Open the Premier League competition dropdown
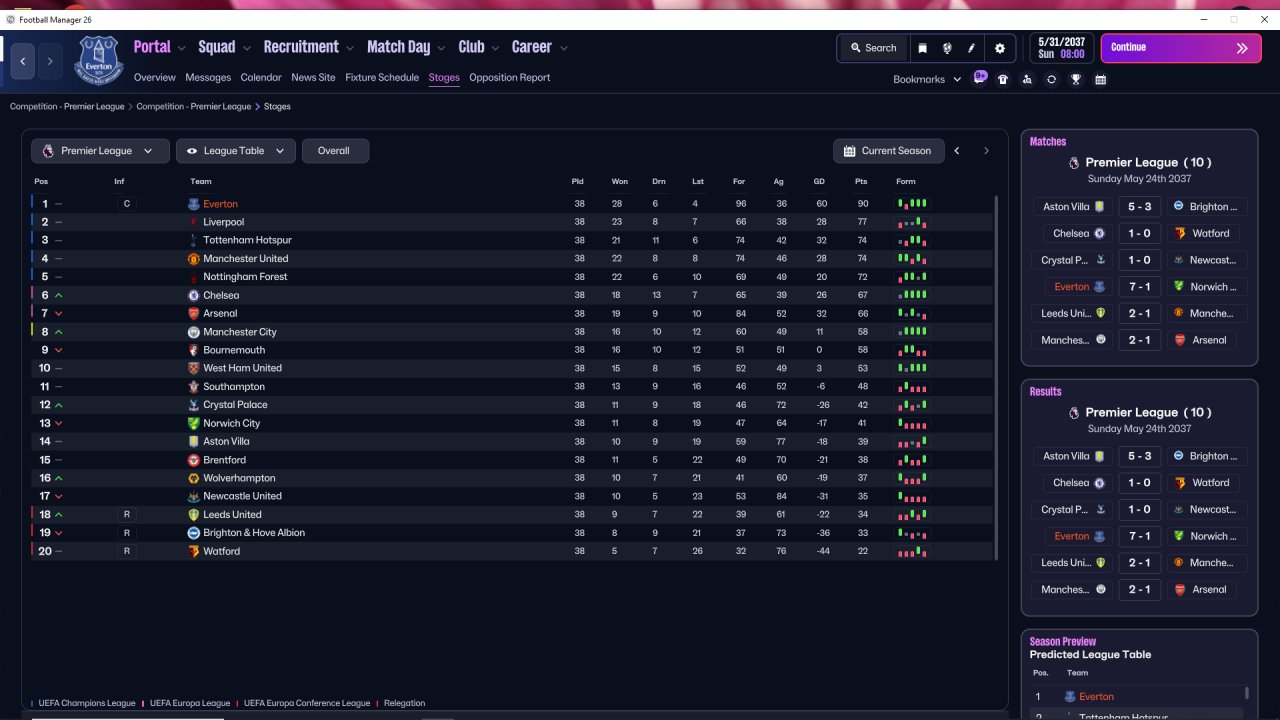Screen dimensions: 1280x720 [x=100, y=151]
